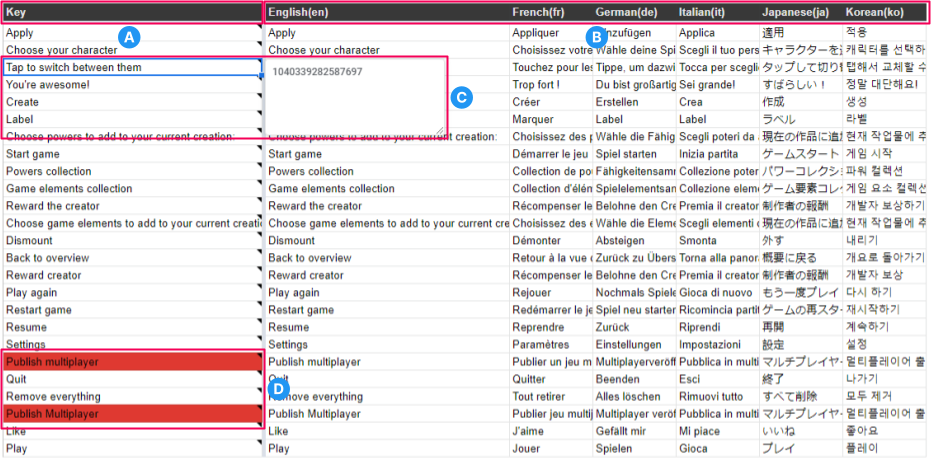Screen dimensions: 931x458
Task: Click the "Remove everything" cell in the Key column
Action: pos(130,396)
